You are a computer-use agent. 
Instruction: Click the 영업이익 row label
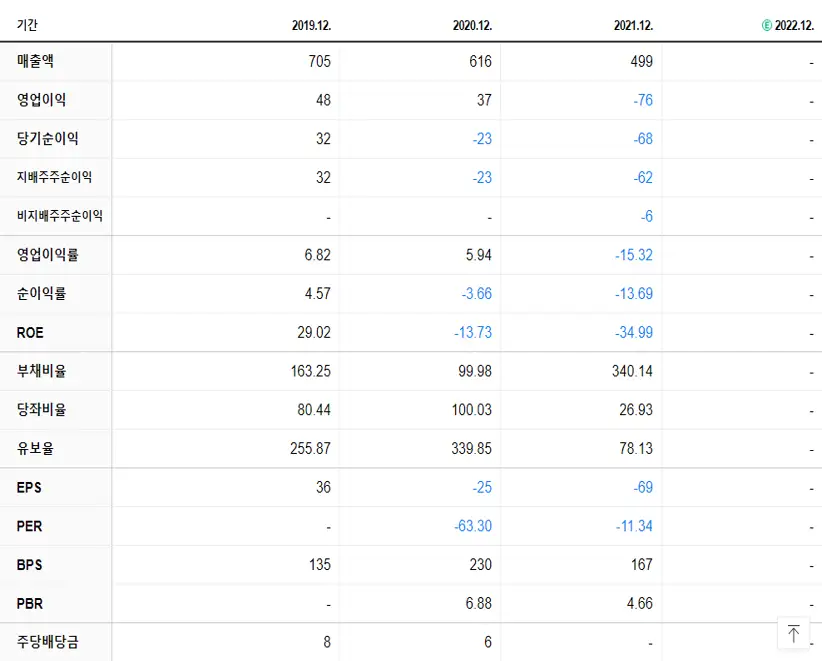point(41,100)
